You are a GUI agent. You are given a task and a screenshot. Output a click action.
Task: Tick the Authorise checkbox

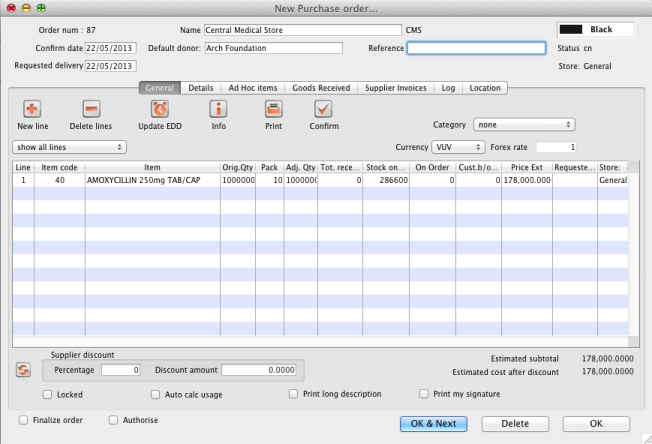click(113, 420)
